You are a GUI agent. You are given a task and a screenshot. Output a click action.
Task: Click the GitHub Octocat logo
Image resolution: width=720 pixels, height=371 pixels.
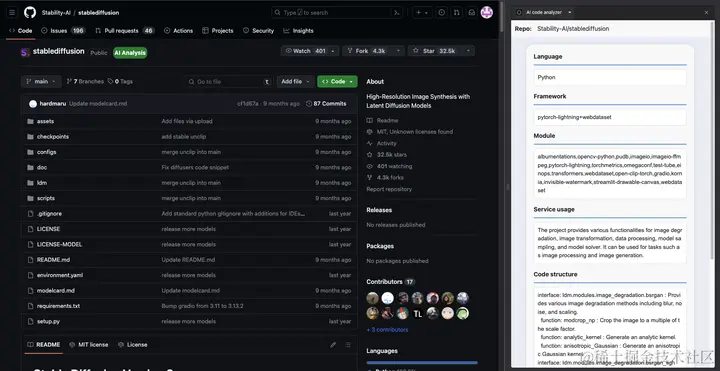pyautogui.click(x=30, y=12)
